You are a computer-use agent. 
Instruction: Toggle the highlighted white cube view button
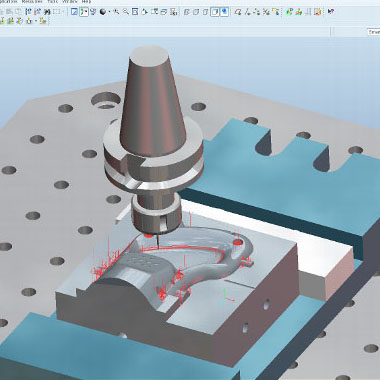(215, 12)
